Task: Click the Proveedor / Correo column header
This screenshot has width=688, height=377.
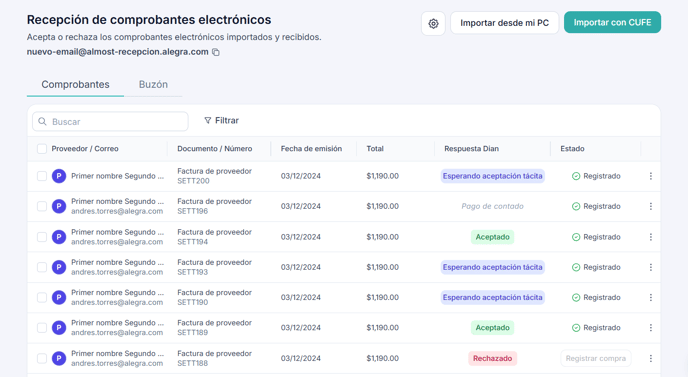Action: point(85,149)
